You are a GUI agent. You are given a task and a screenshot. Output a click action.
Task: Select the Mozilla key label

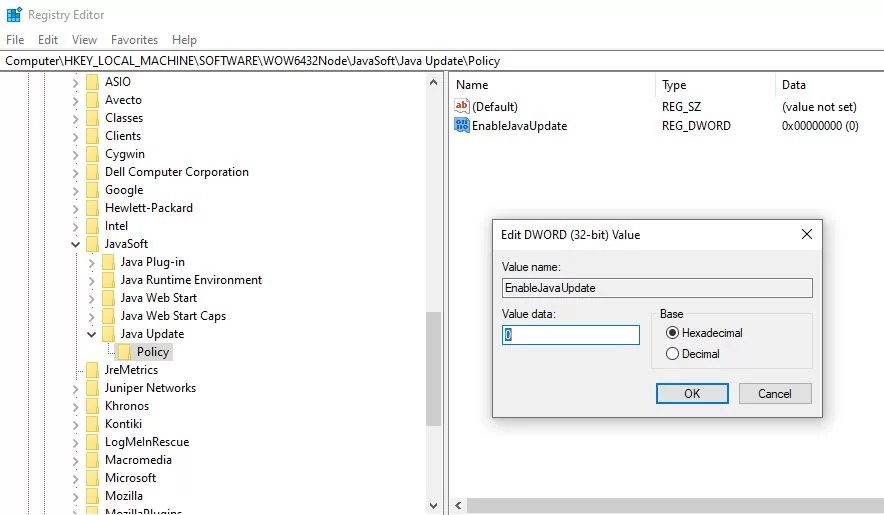(123, 496)
